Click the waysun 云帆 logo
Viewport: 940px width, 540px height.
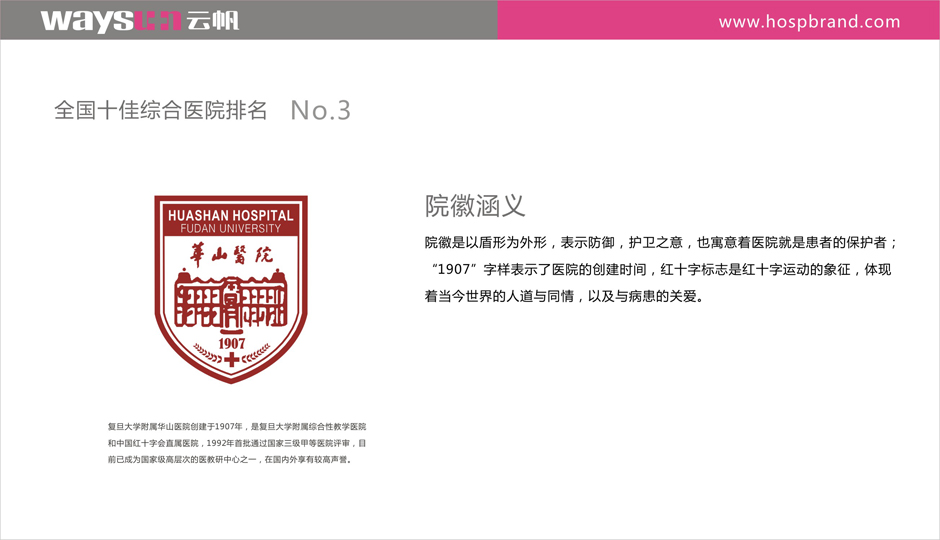(x=140, y=20)
